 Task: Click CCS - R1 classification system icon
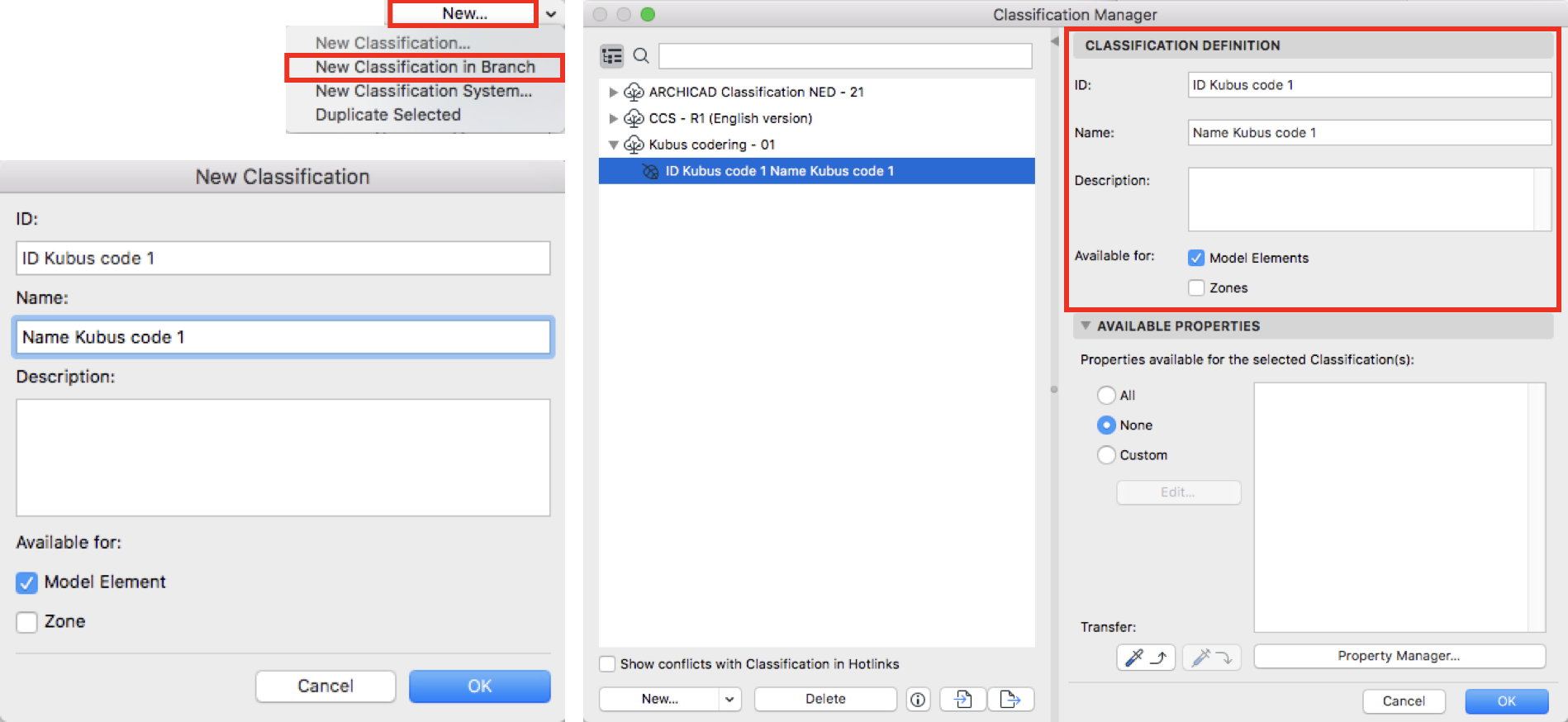pyautogui.click(x=634, y=118)
